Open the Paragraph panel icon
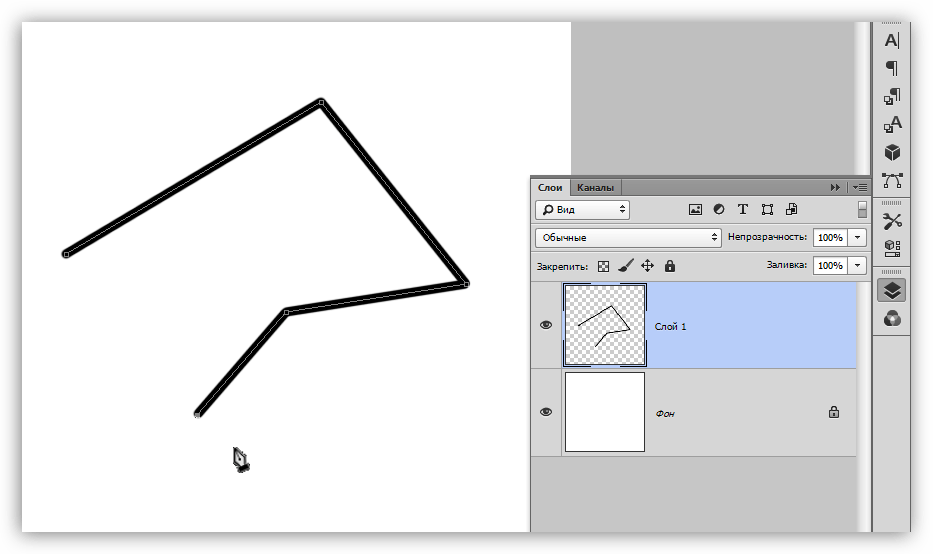The image size is (933, 554). click(892, 68)
